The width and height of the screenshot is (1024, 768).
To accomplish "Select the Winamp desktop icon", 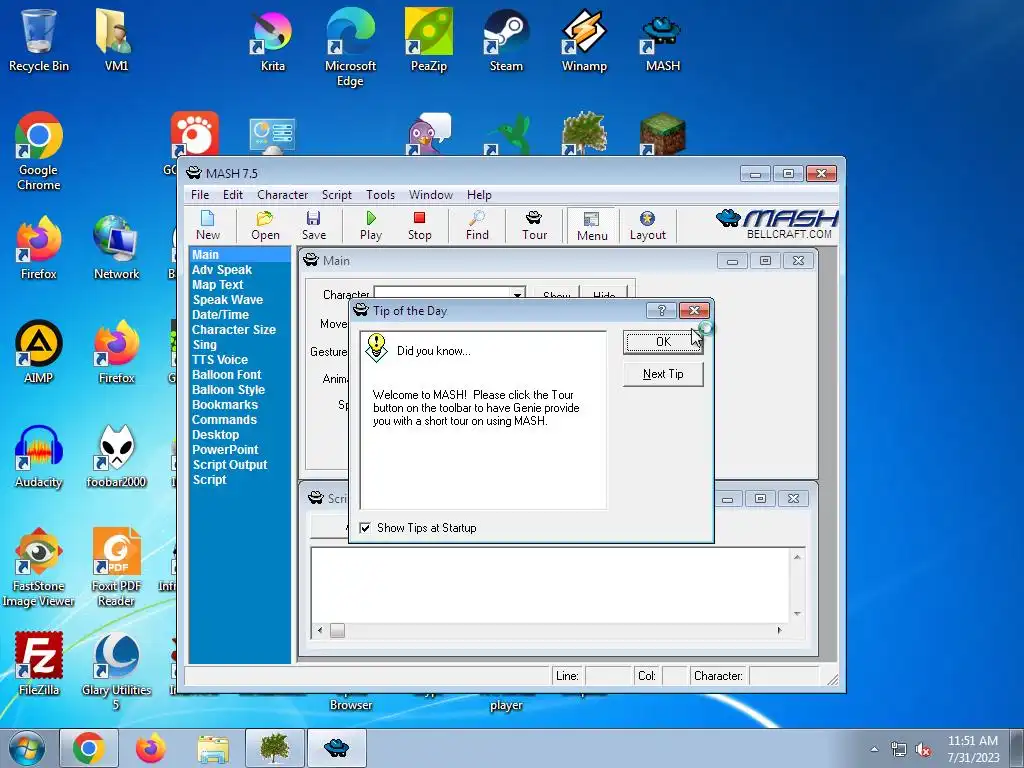I will (x=584, y=40).
